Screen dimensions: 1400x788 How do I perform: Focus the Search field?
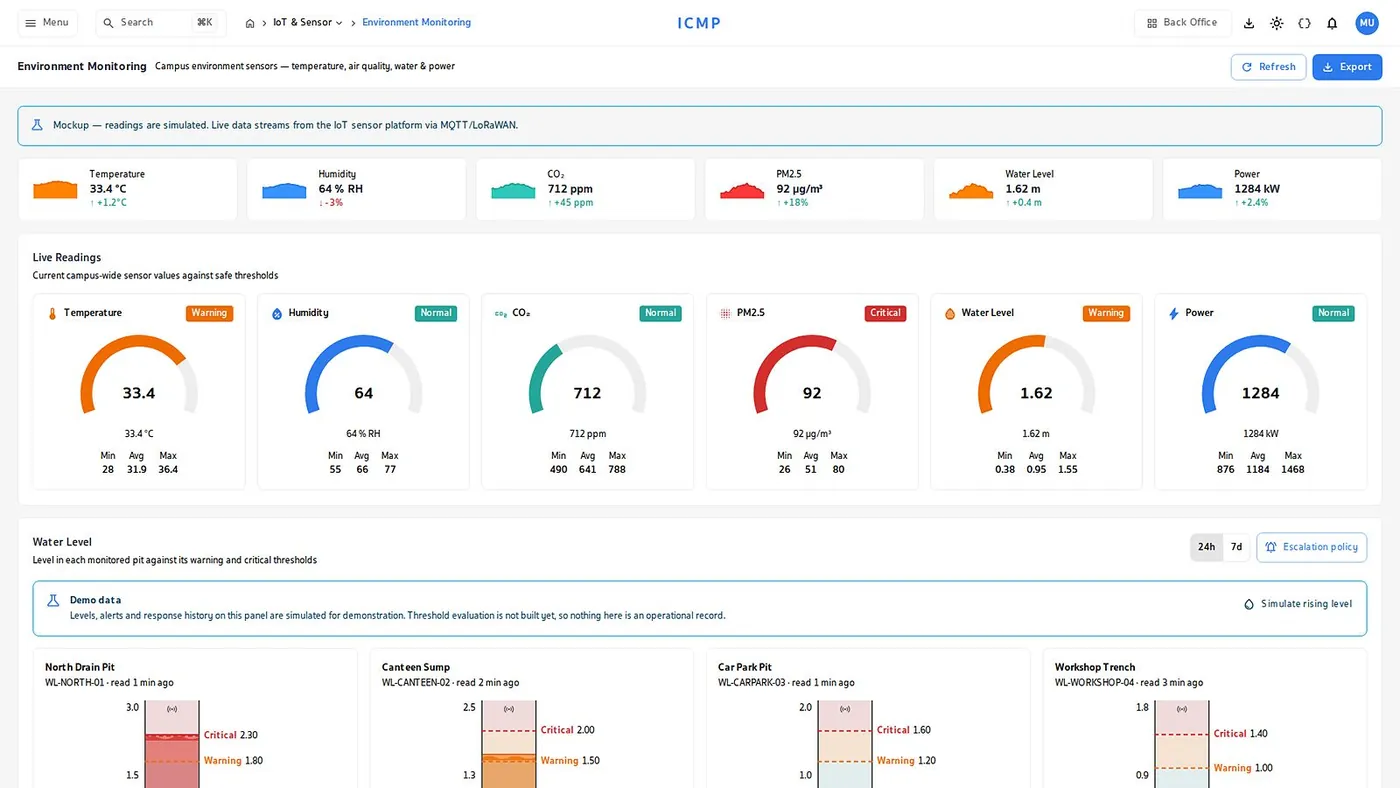point(161,23)
